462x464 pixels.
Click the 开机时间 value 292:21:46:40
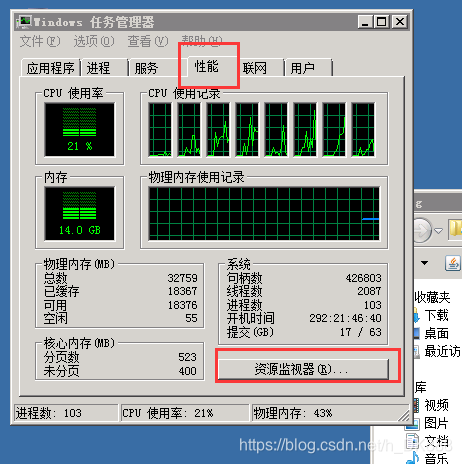pyautogui.click(x=345, y=318)
